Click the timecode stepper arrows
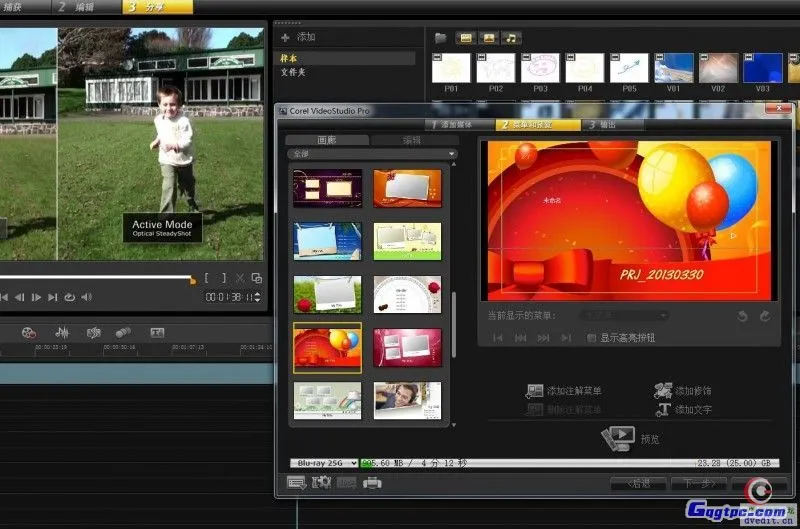The height and width of the screenshot is (529, 800). tap(258, 297)
